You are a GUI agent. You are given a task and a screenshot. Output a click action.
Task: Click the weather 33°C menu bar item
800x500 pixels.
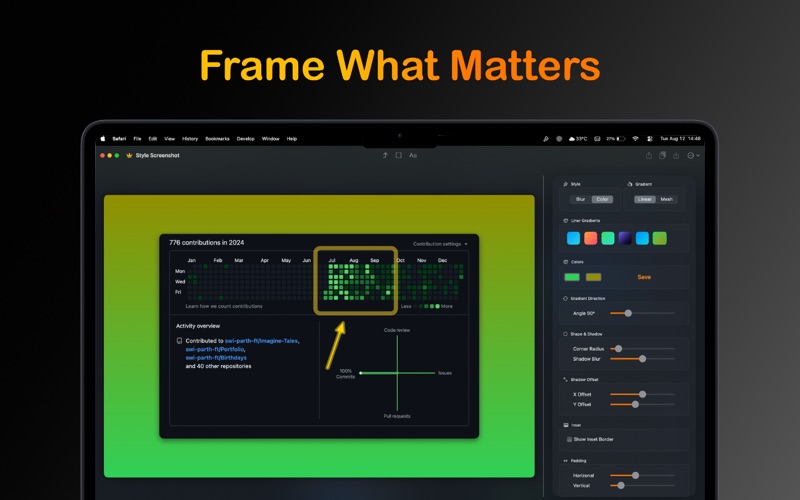pos(578,139)
